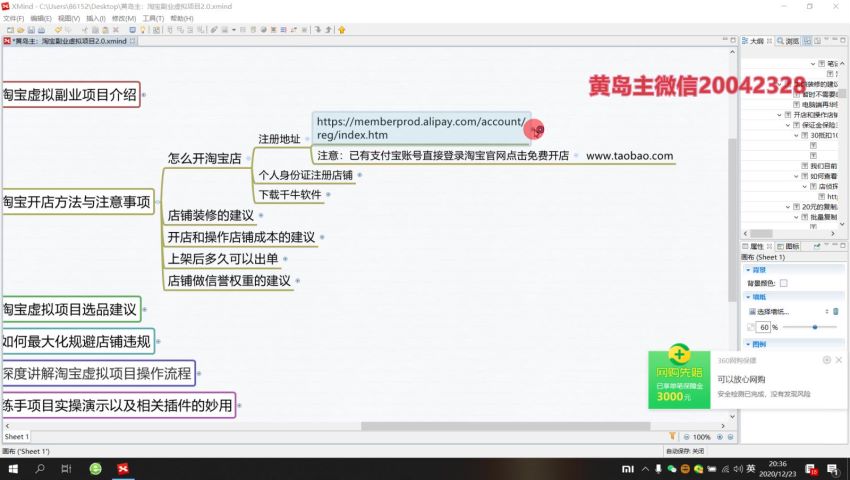Click the Drill Up arrow toolbar icon
Viewport: 850px width, 480px height.
(x=329, y=30)
